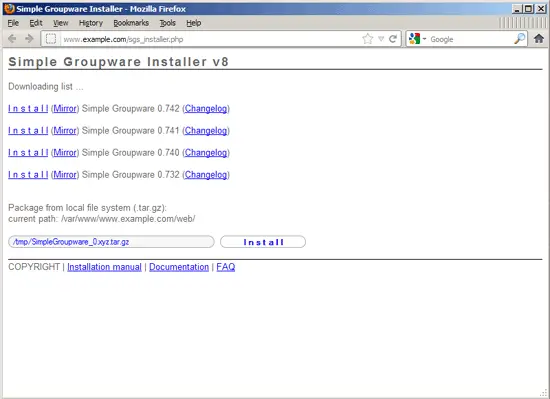The image size is (550, 399).
Task: Open the Bookmarks menu
Action: [131, 23]
